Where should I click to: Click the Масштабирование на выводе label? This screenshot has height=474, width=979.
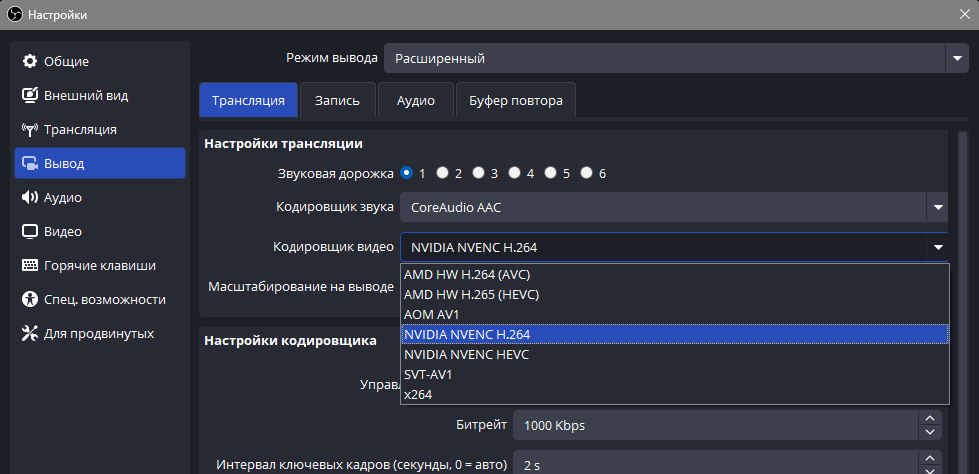[x=301, y=287]
